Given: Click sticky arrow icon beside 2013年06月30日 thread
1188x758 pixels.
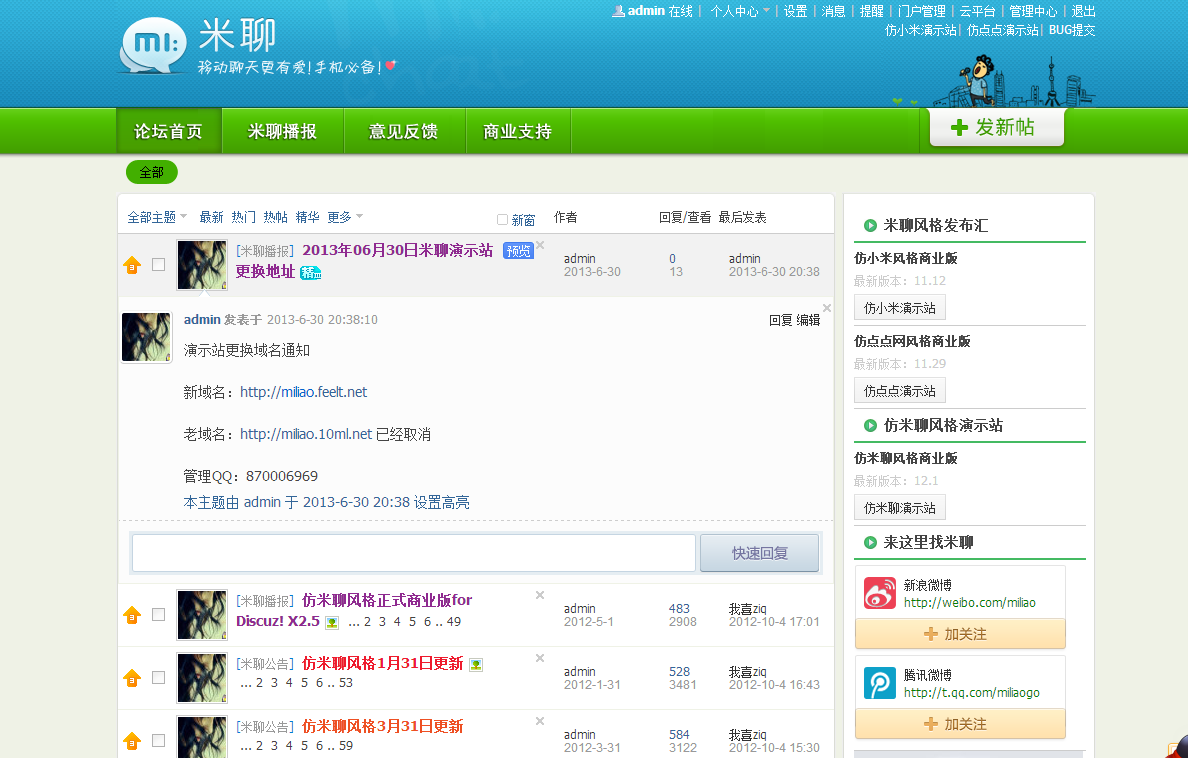Looking at the screenshot, I should (132, 265).
